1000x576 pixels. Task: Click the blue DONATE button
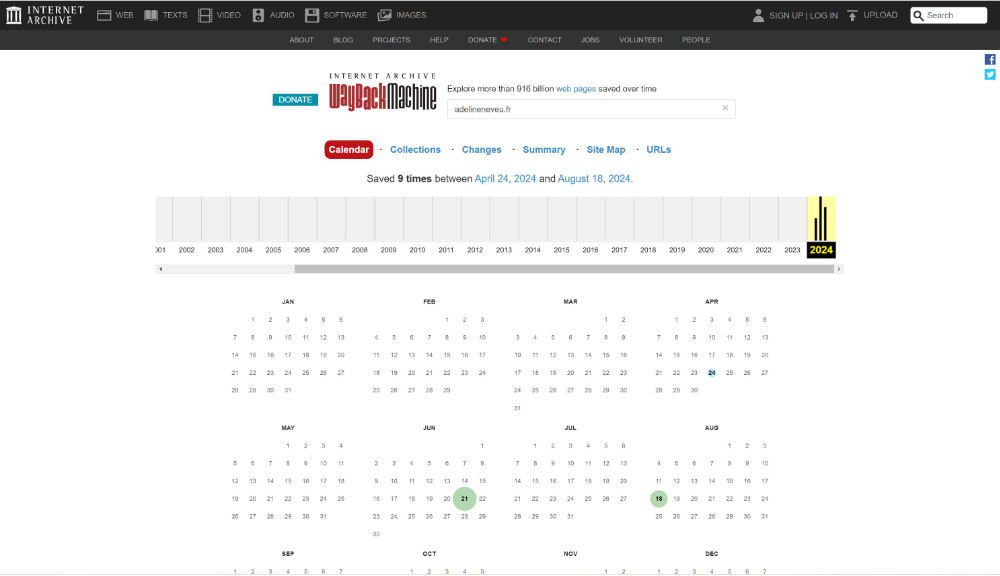tap(295, 100)
